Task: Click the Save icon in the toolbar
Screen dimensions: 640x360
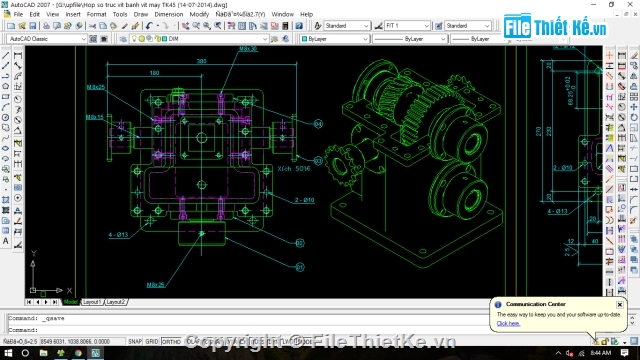Action: tap(33, 26)
